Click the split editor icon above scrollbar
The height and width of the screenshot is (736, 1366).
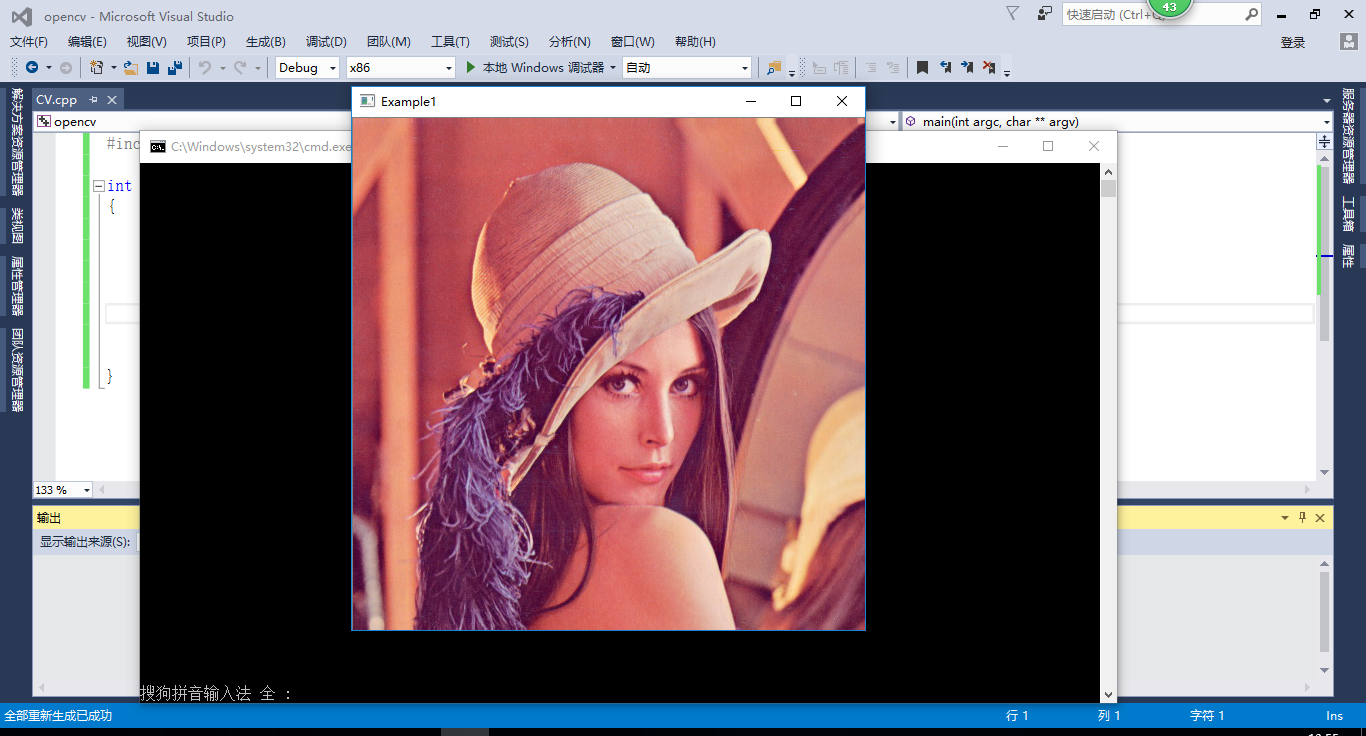pyautogui.click(x=1325, y=141)
